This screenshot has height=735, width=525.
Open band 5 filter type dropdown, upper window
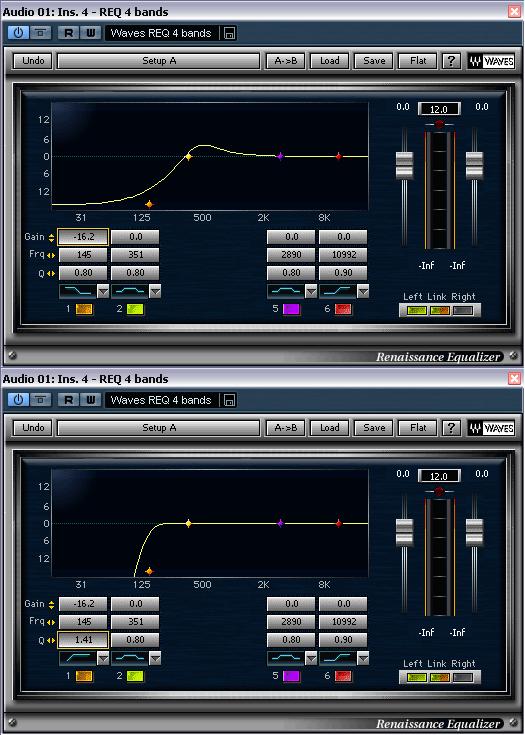(x=311, y=291)
